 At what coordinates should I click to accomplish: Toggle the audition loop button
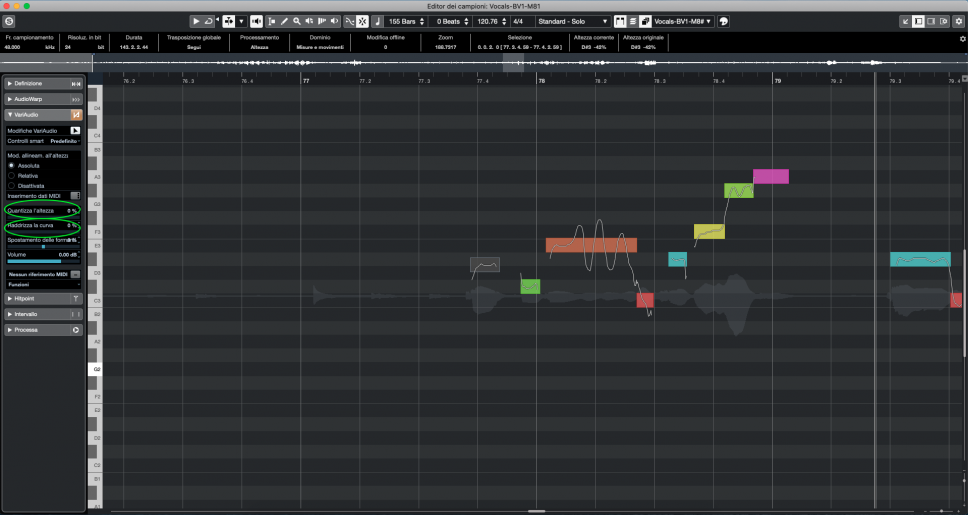coord(209,21)
